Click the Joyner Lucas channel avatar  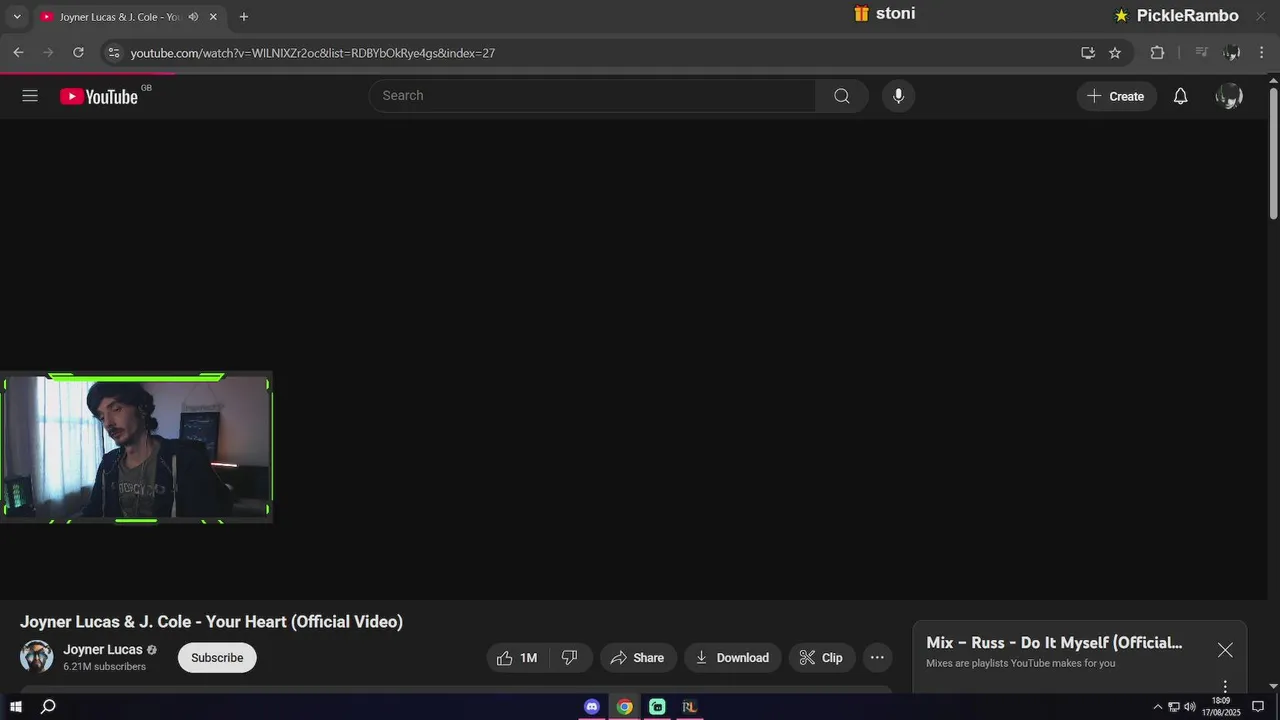pyautogui.click(x=37, y=657)
